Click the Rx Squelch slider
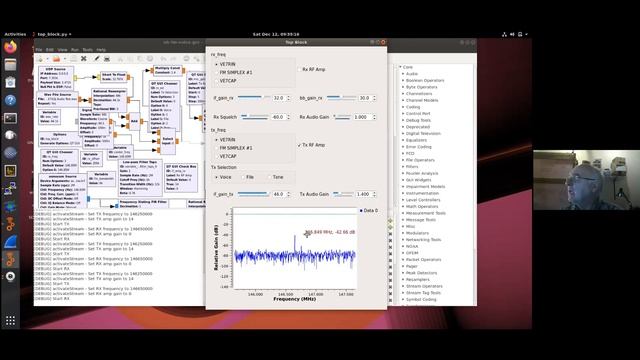Image resolution: width=640 pixels, height=360 pixels. 255,117
